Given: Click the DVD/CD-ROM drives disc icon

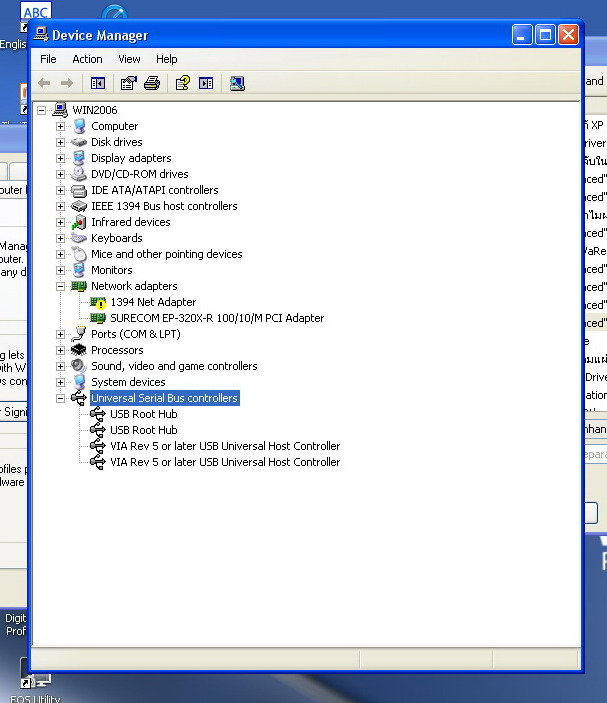Looking at the screenshot, I should click(79, 174).
